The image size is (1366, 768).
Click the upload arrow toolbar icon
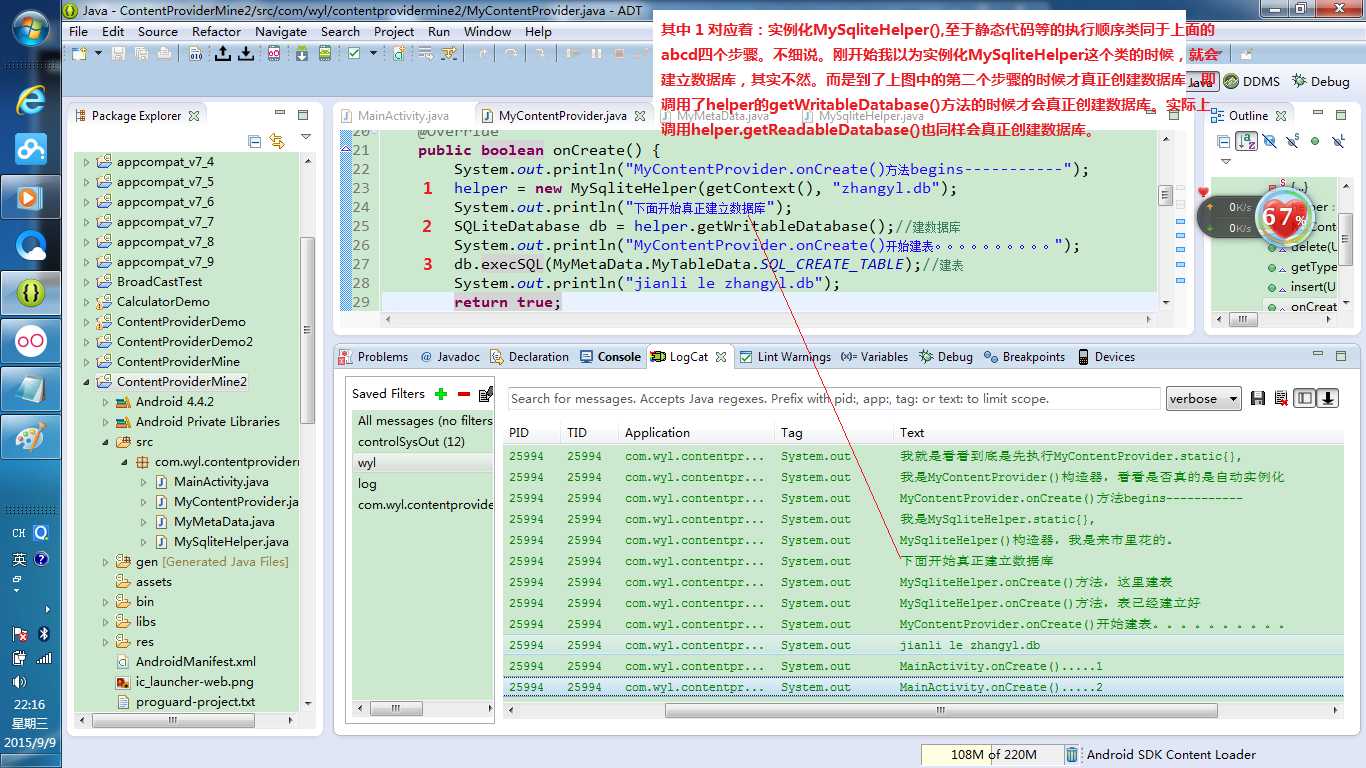point(222,53)
